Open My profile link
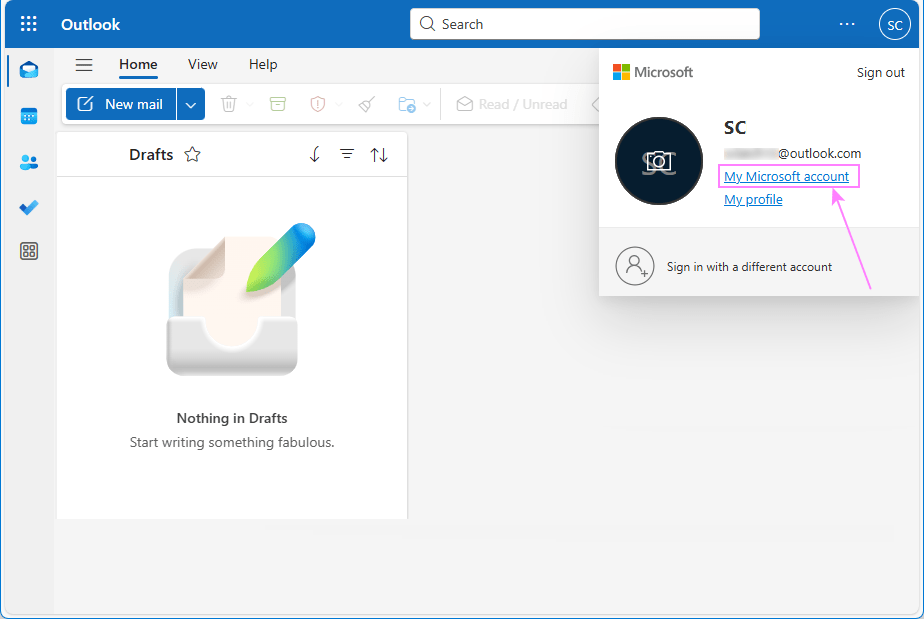 tap(753, 199)
